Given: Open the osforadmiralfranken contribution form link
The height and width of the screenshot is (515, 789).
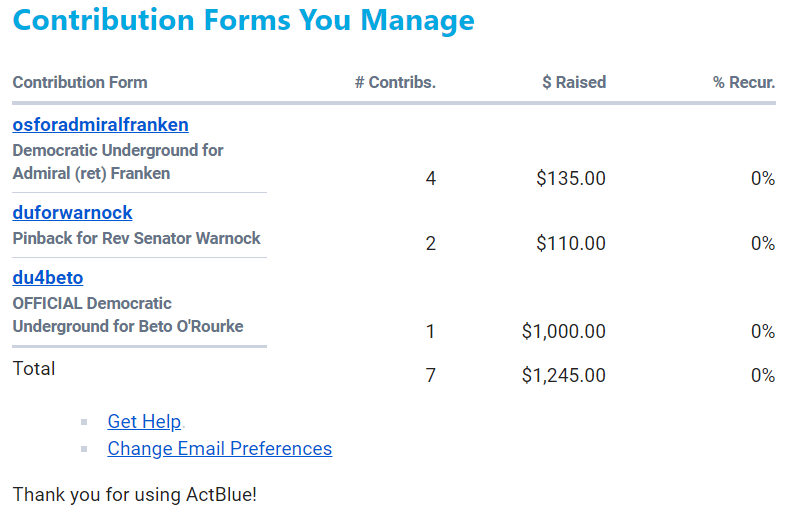Looking at the screenshot, I should coord(100,125).
